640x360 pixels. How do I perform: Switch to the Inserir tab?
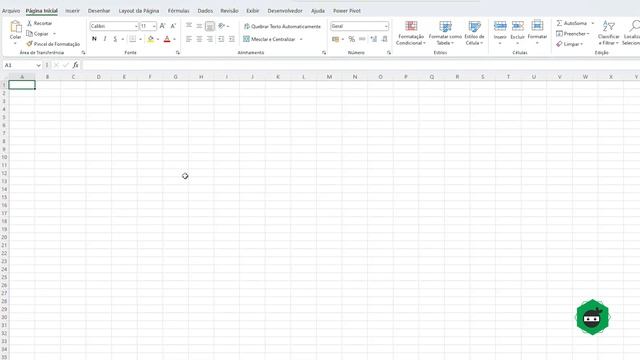click(73, 11)
